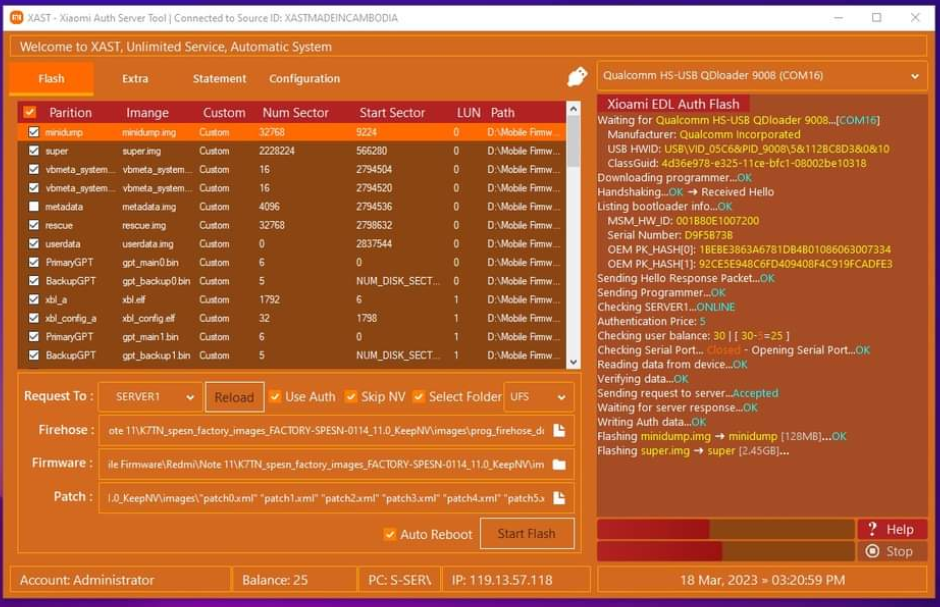Click the USB connector icon beside the port dropdown
Screen dimensions: 940x607
pyautogui.click(x=577, y=76)
